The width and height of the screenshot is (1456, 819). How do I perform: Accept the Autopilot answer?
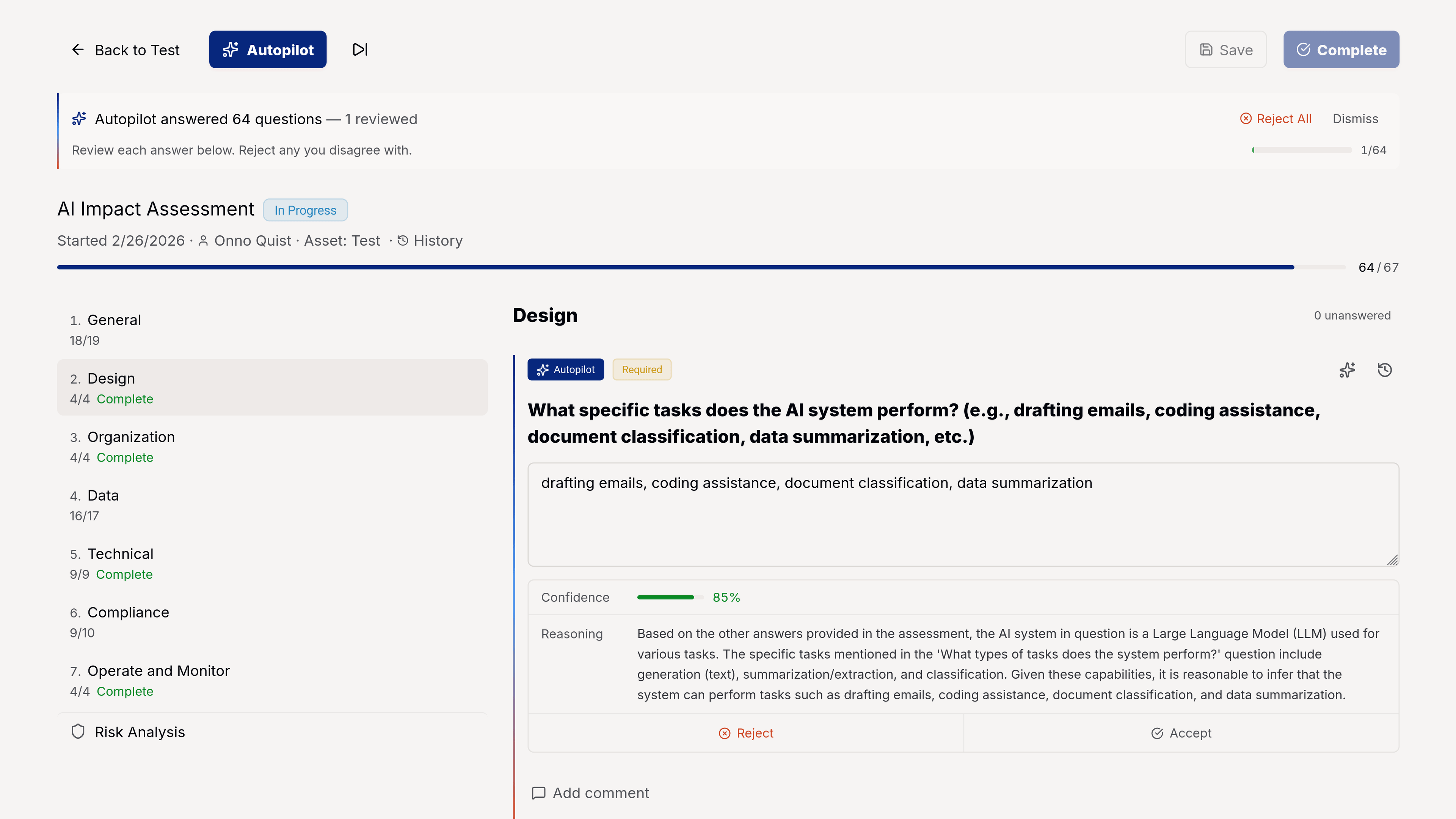(x=1181, y=733)
